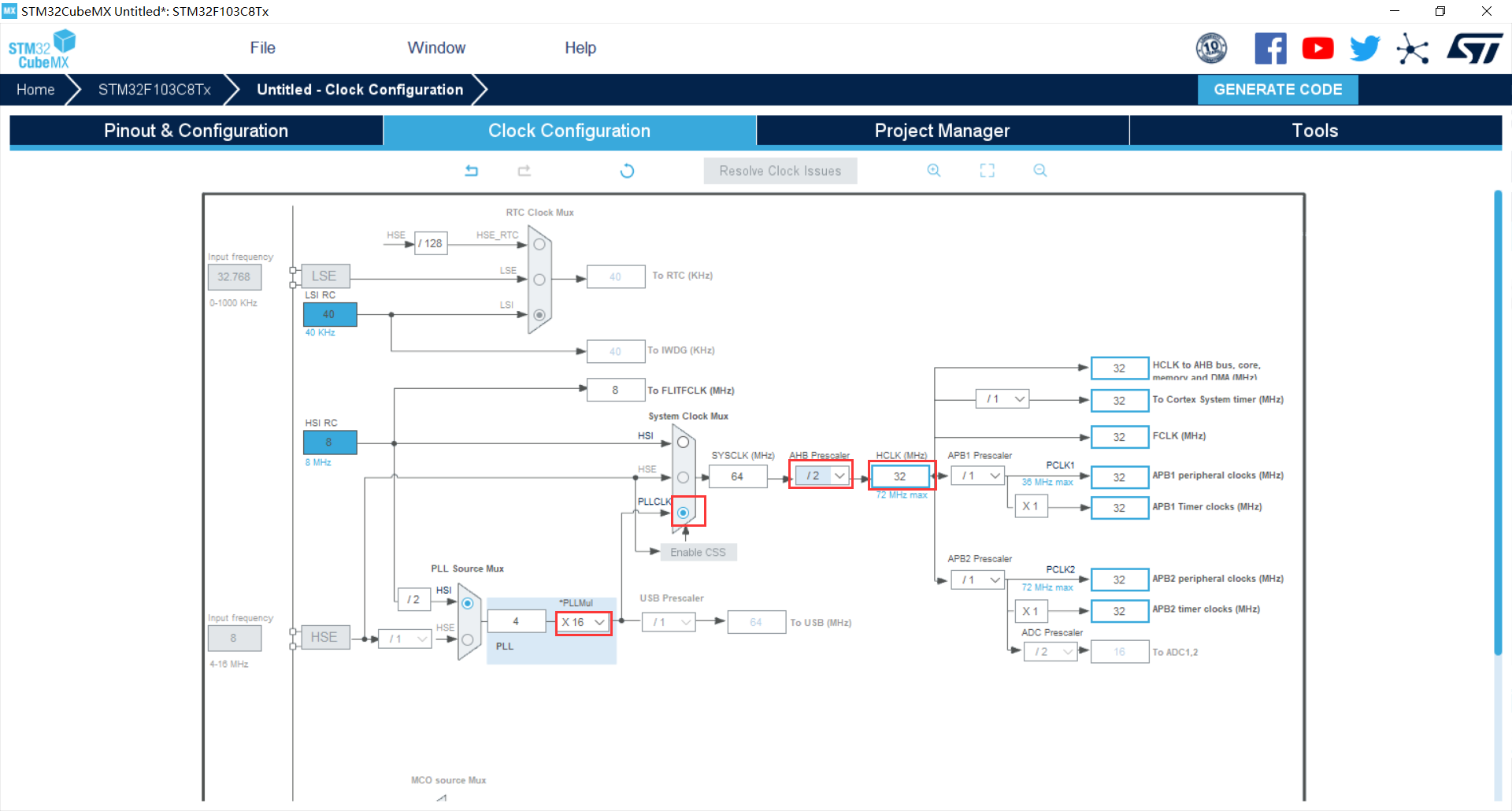1512x811 pixels.
Task: Click the redo arrow icon
Action: (524, 170)
